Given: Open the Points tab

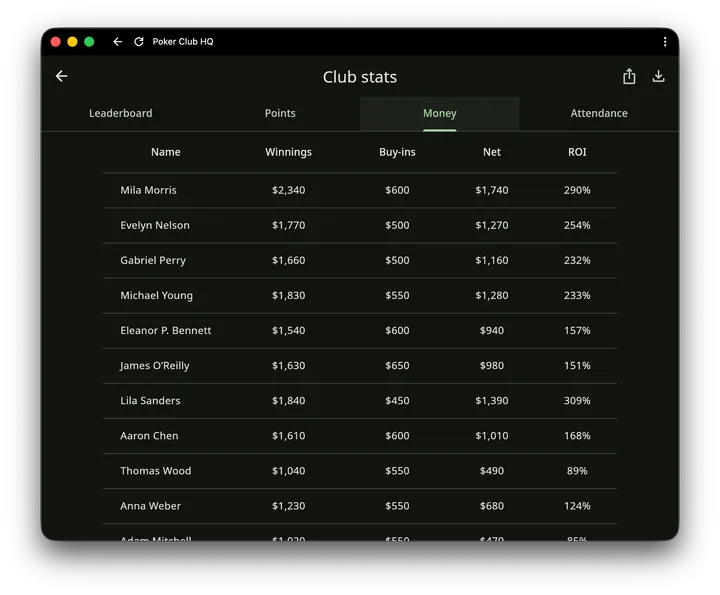Looking at the screenshot, I should click(280, 113).
